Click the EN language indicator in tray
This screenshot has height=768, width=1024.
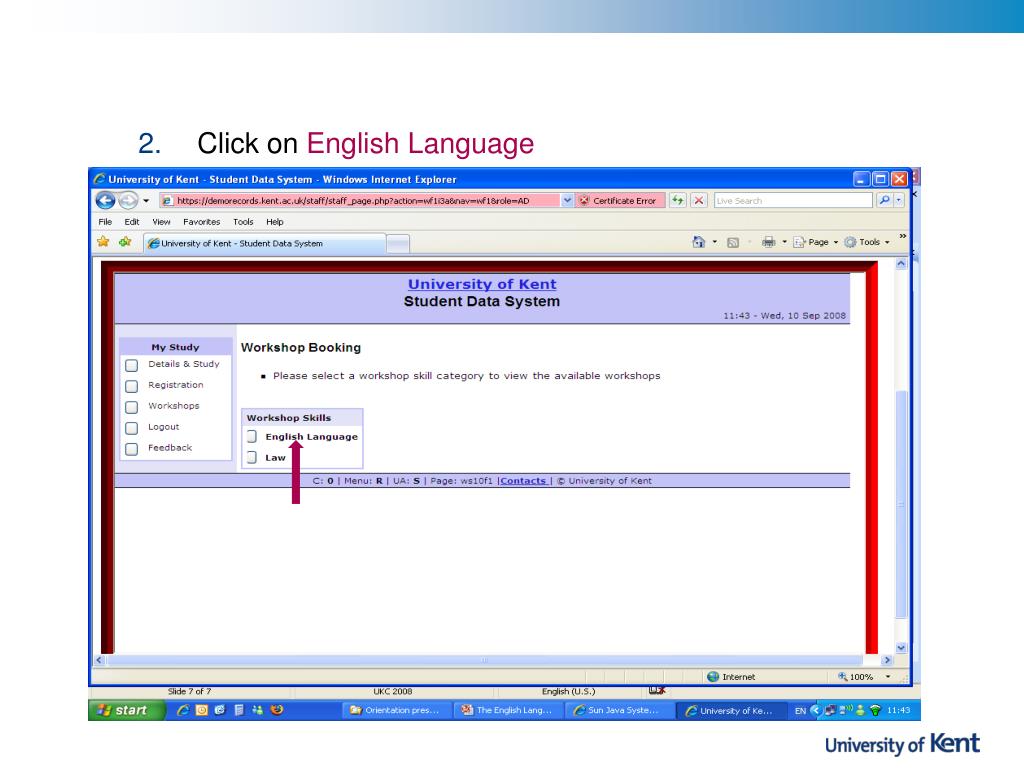[800, 711]
